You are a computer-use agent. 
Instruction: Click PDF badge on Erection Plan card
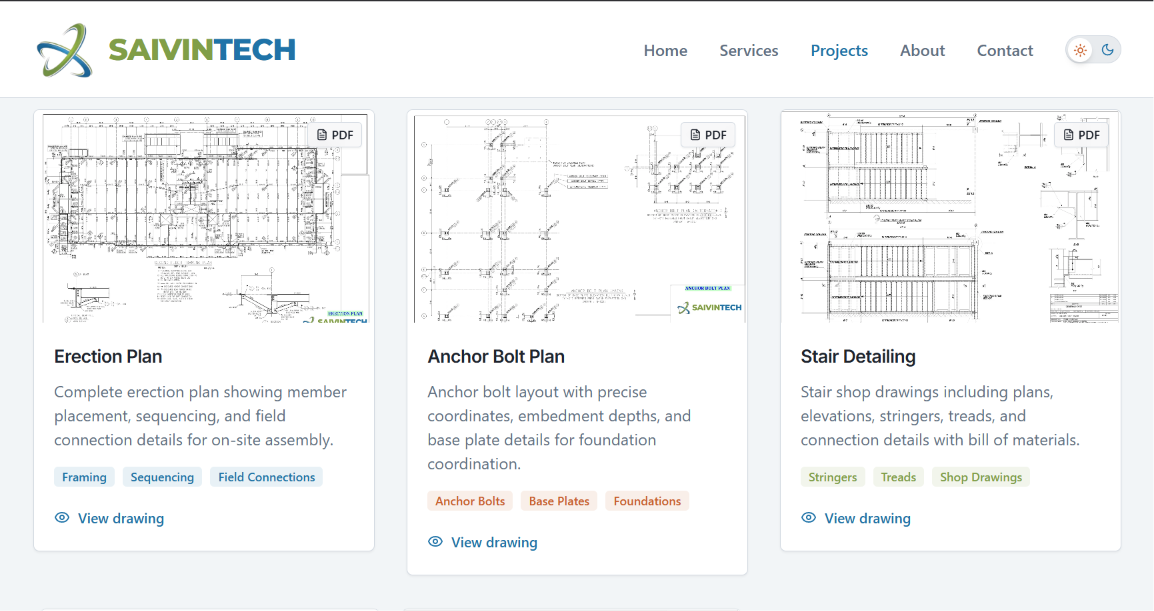(335, 135)
